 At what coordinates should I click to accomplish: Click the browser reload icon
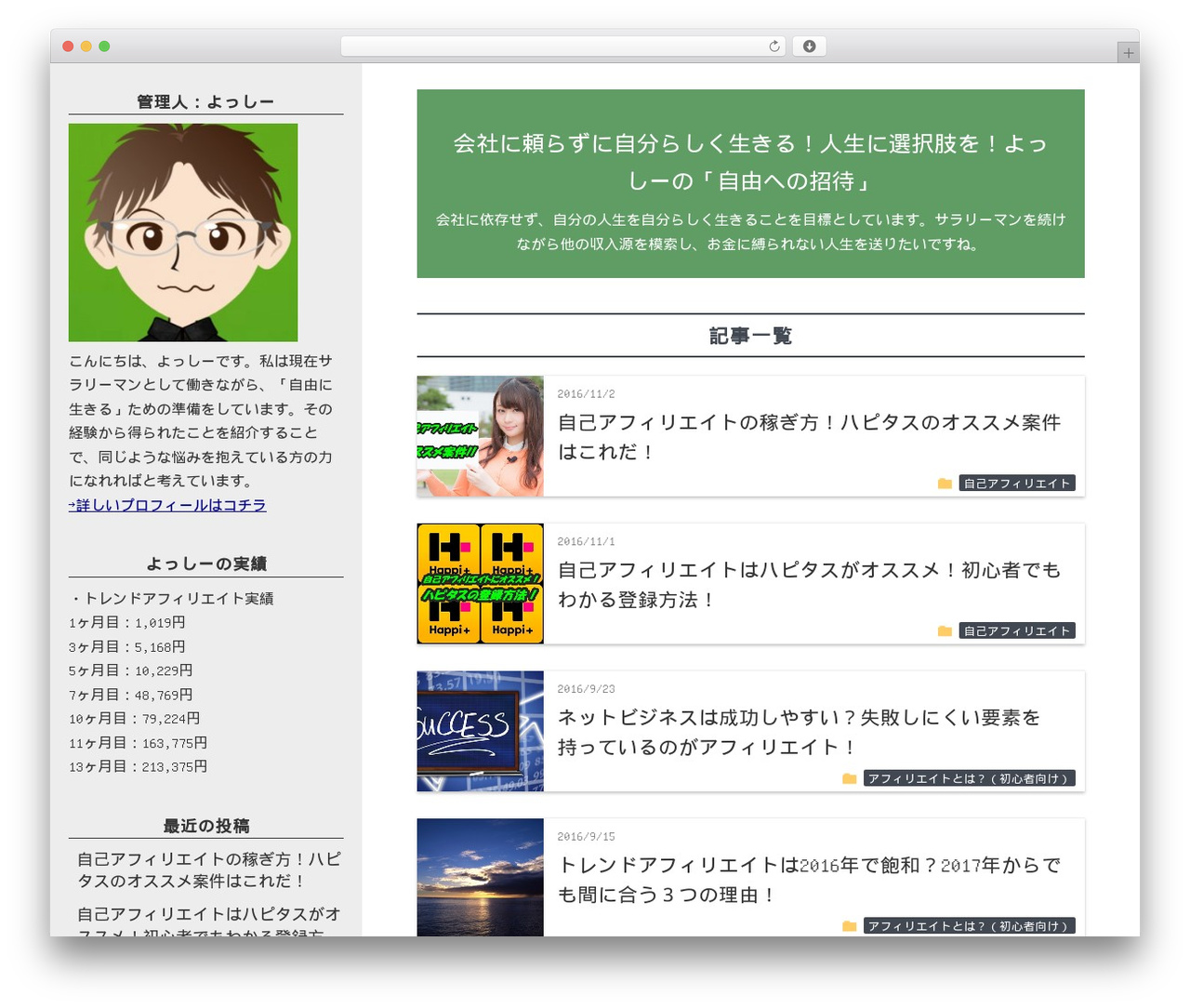[x=774, y=46]
